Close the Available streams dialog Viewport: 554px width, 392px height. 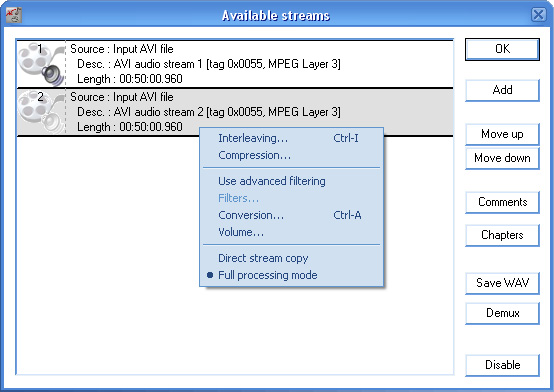pos(538,15)
